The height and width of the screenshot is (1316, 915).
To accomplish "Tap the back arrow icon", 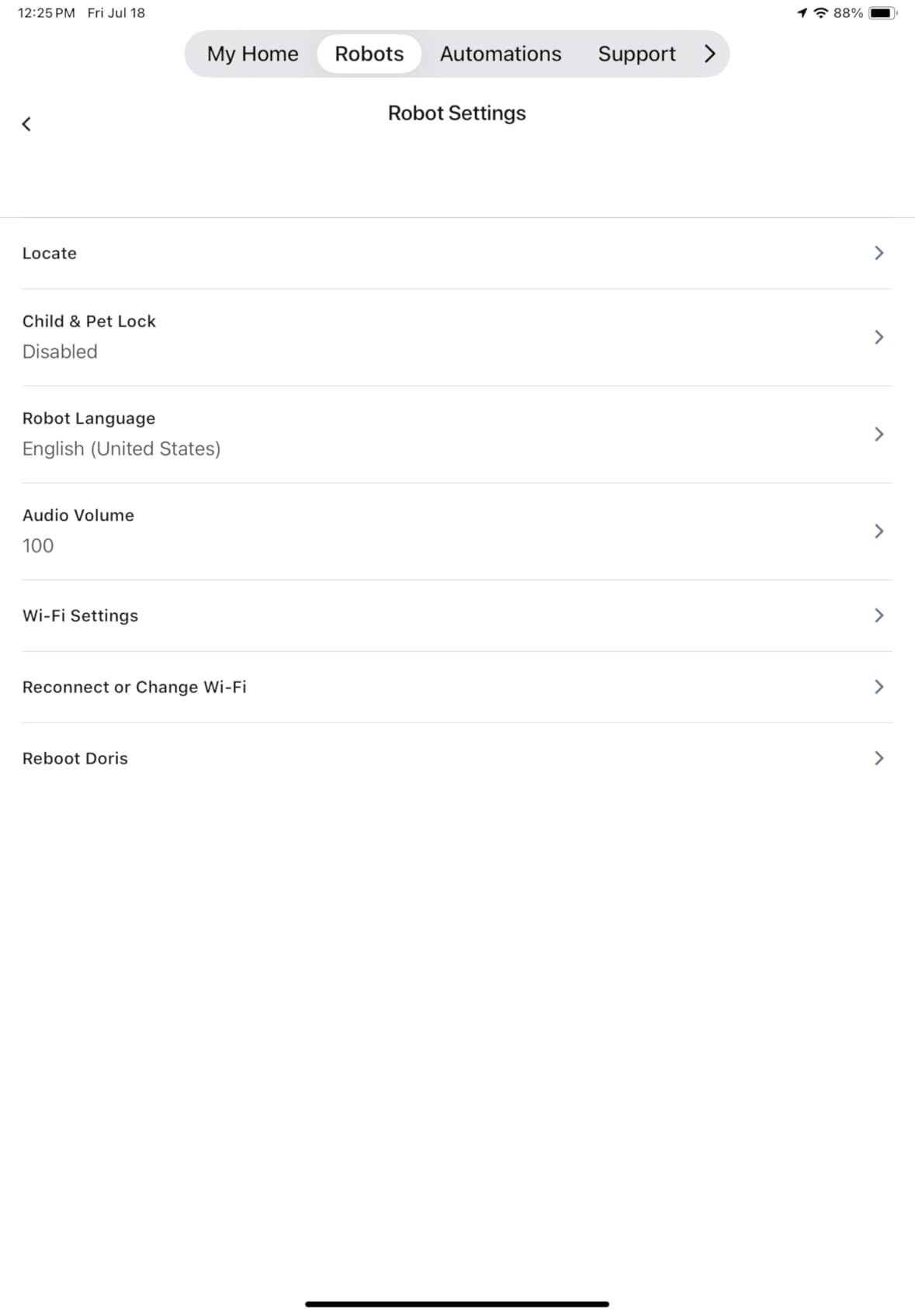I will pos(26,124).
